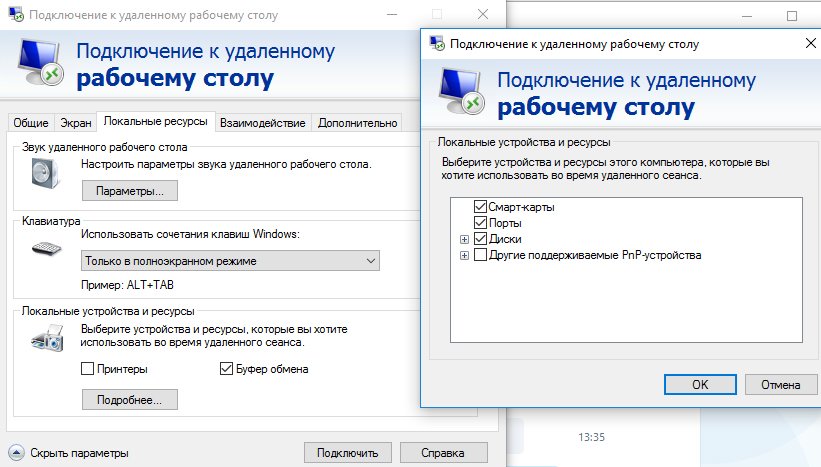Image resolution: width=821 pixels, height=467 pixels.
Task: Click the Пример: ALT+TAB text
Action: tap(127, 285)
